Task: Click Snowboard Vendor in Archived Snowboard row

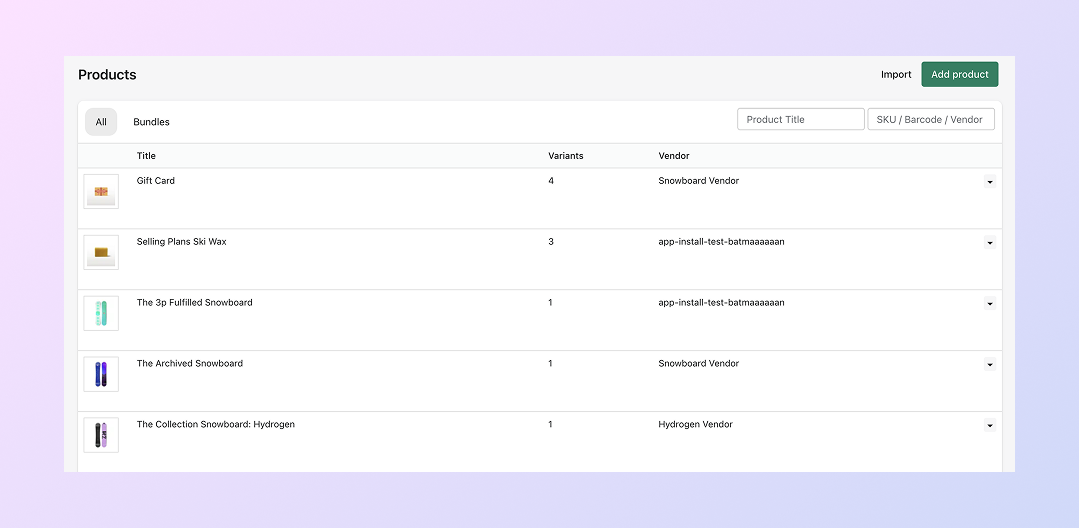Action: coord(698,363)
